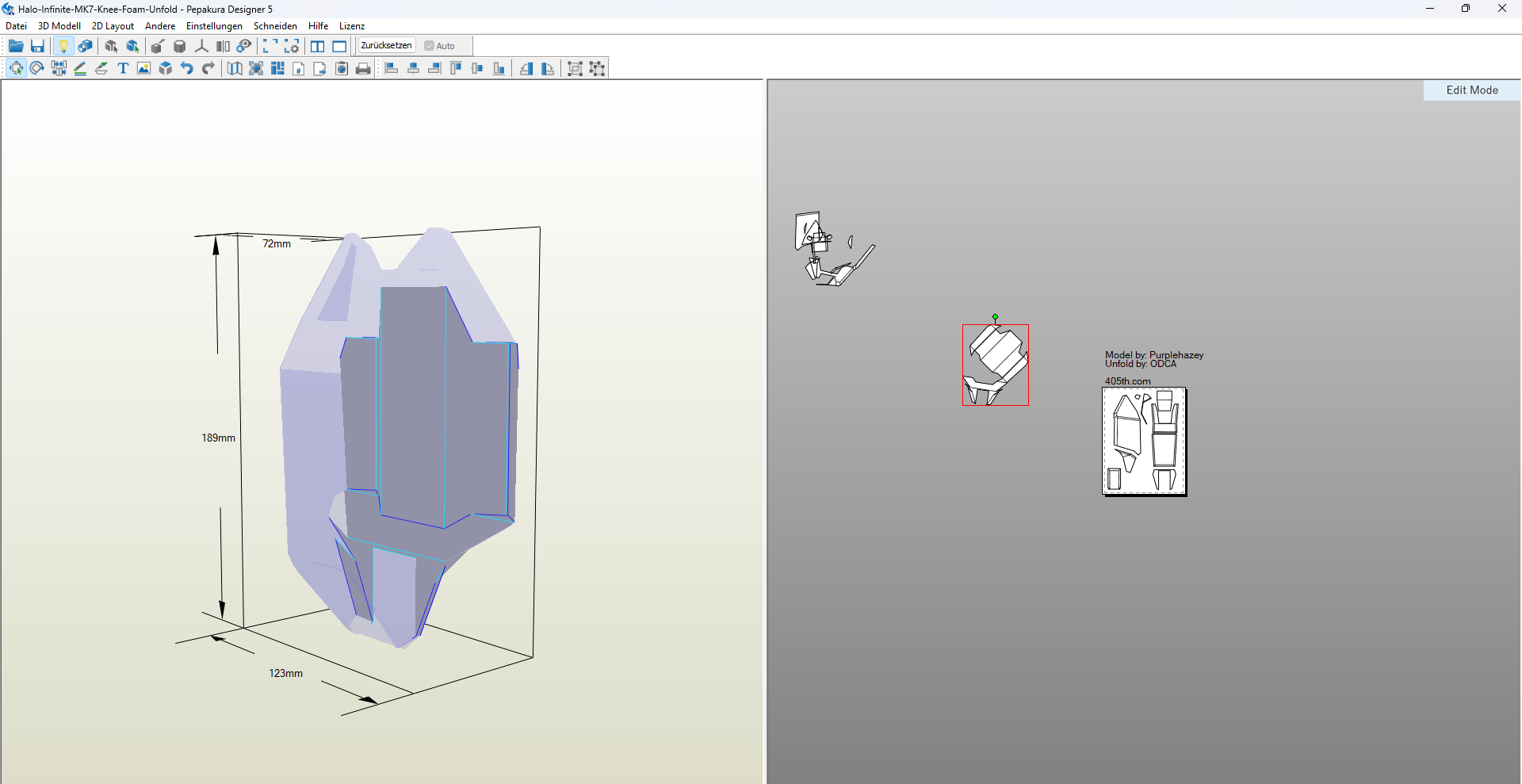
Task: Group the selected parts
Action: point(576,68)
